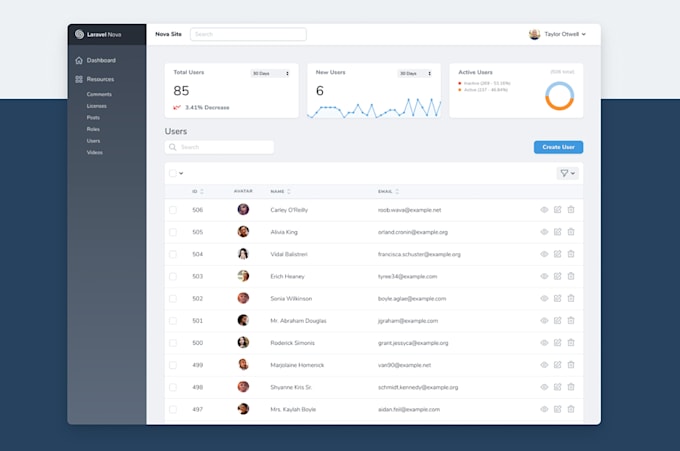View user 506 Carley O'Reilly using eye icon
This screenshot has height=451, width=680.
(544, 210)
